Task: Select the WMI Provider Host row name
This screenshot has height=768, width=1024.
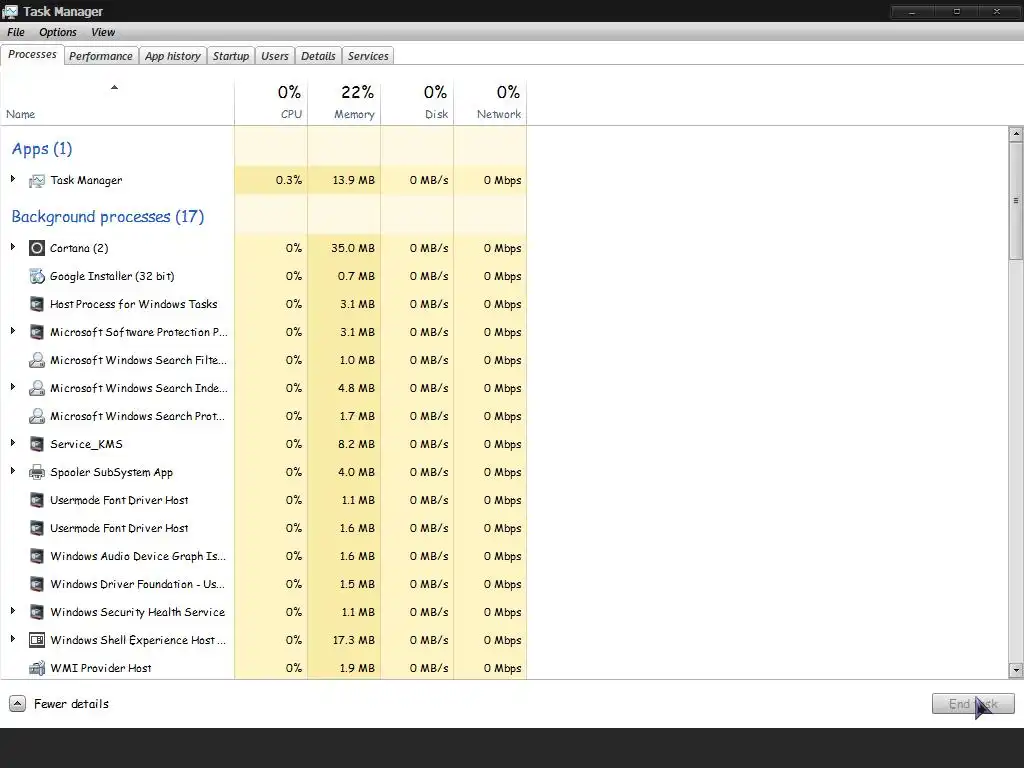Action: (x=101, y=668)
